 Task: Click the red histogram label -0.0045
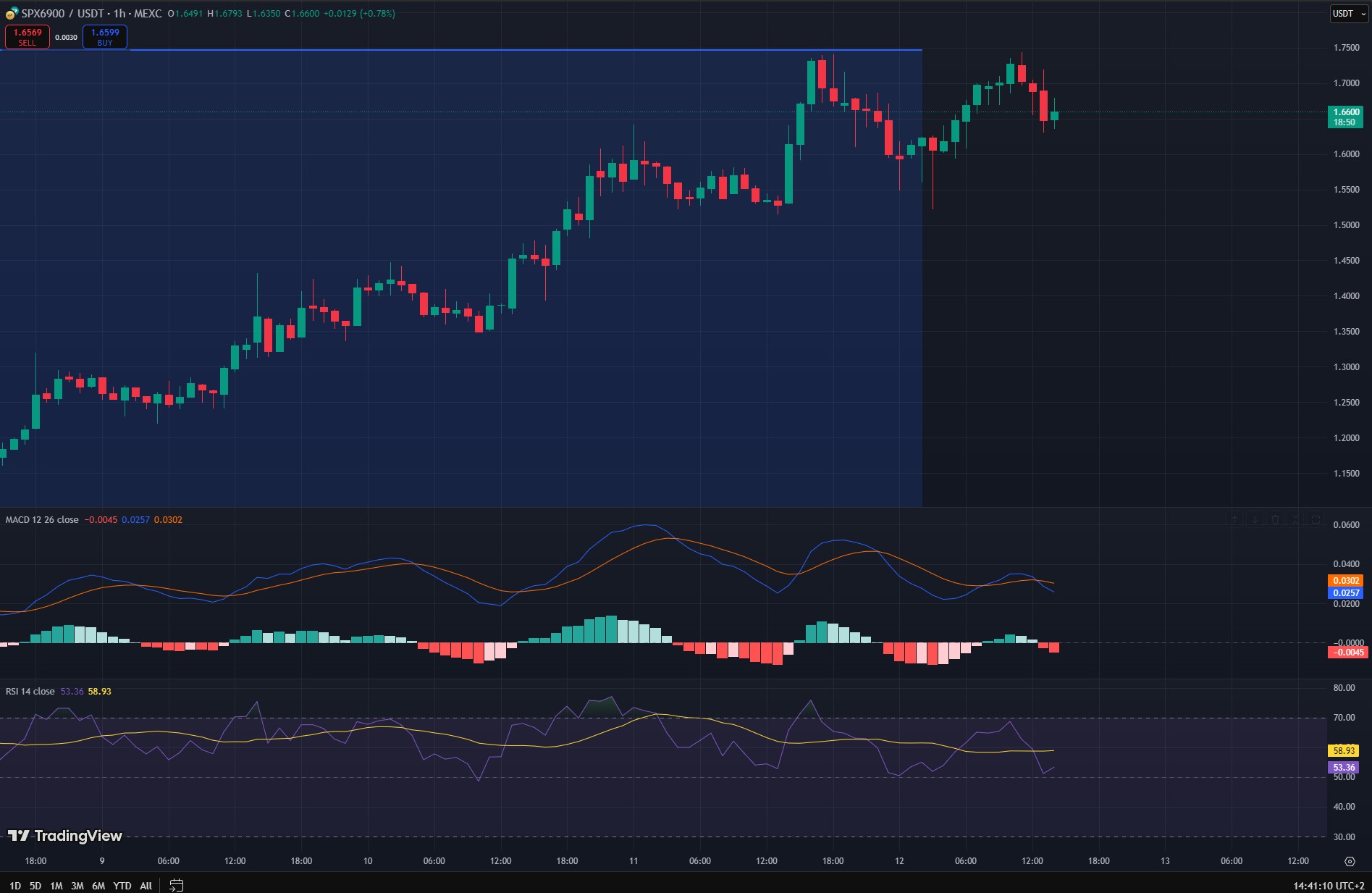tap(1347, 652)
